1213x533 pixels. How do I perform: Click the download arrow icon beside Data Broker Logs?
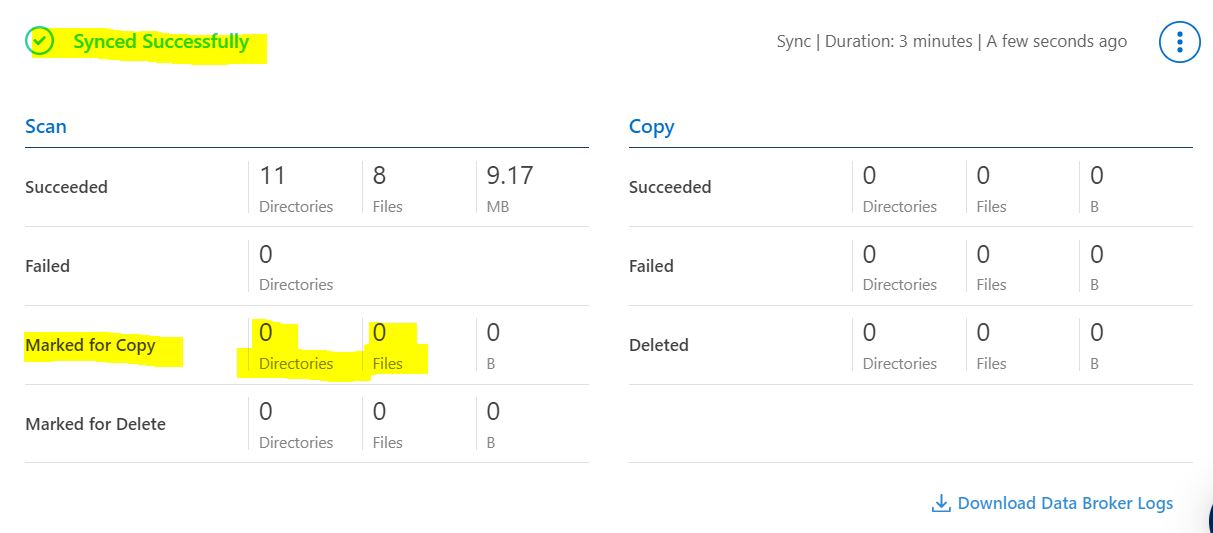[x=940, y=503]
